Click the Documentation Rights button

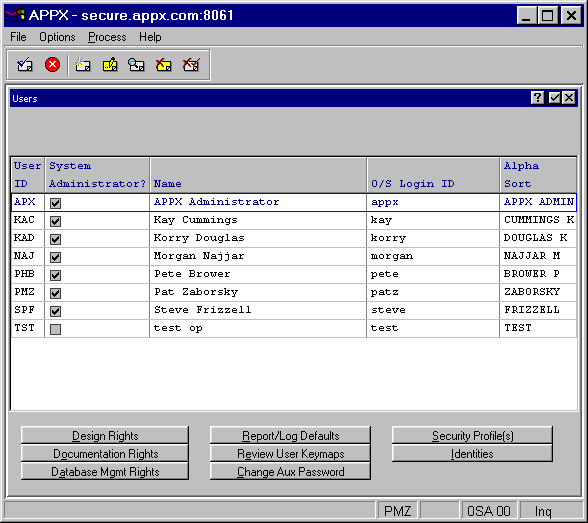click(x=105, y=453)
